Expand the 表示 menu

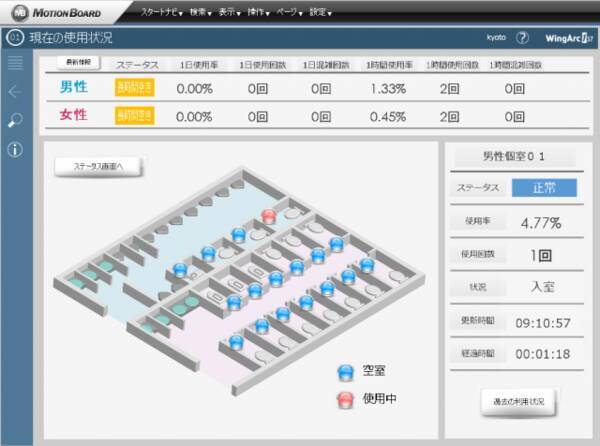pos(233,12)
